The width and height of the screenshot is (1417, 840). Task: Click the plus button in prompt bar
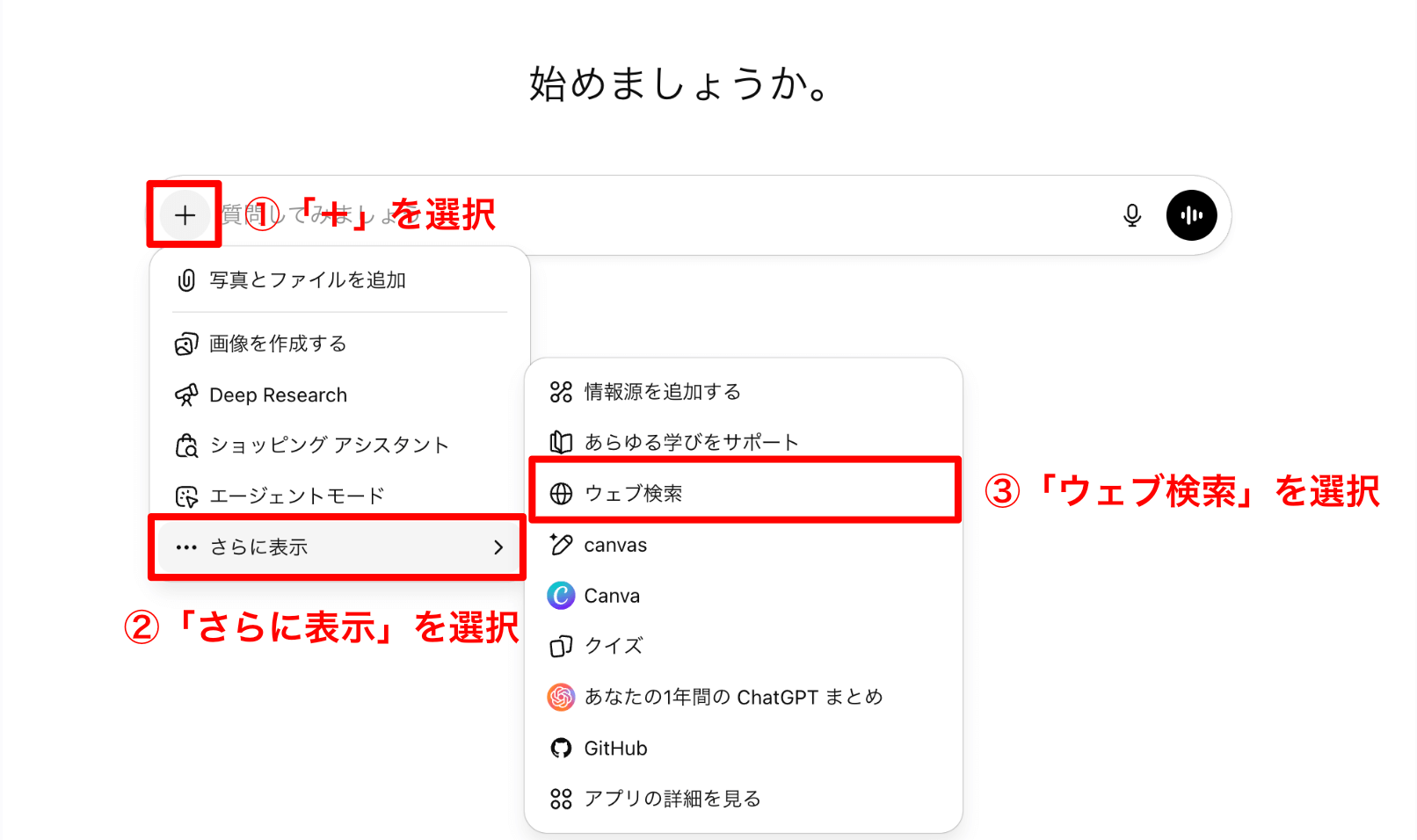[x=185, y=215]
